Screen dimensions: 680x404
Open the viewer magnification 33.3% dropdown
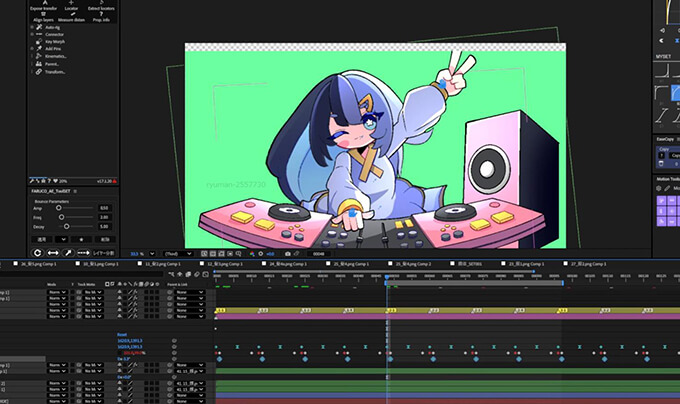click(141, 253)
